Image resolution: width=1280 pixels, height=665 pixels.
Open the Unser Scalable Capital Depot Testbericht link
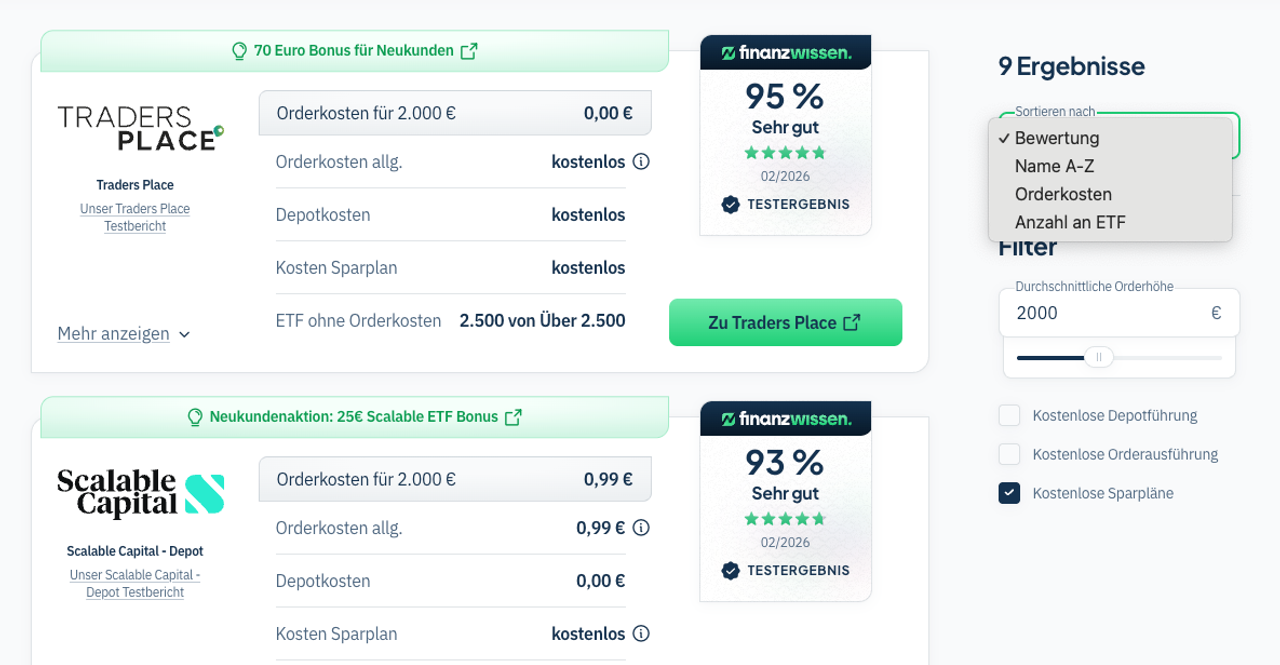click(x=135, y=583)
